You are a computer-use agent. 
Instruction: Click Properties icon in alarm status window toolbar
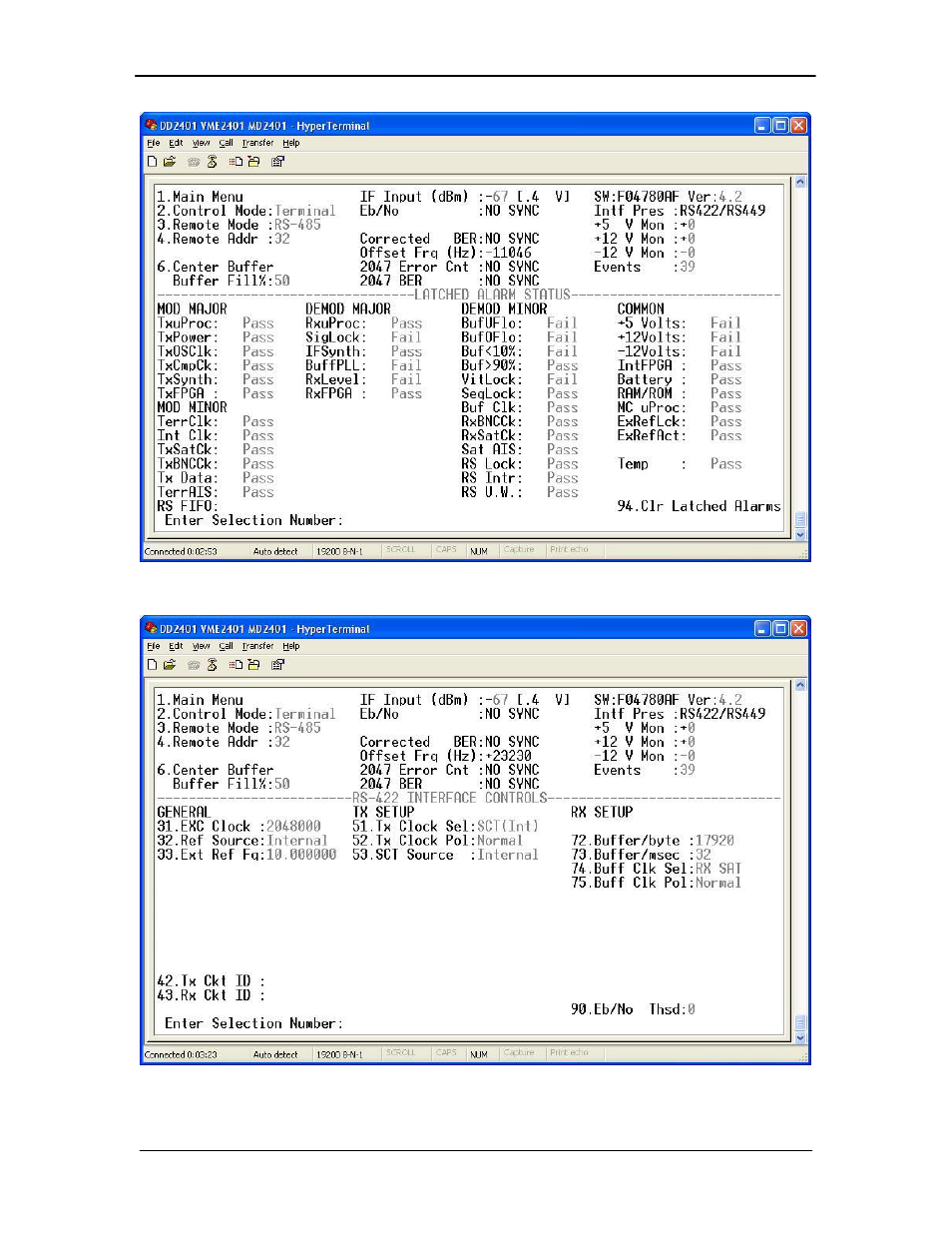coord(277,161)
